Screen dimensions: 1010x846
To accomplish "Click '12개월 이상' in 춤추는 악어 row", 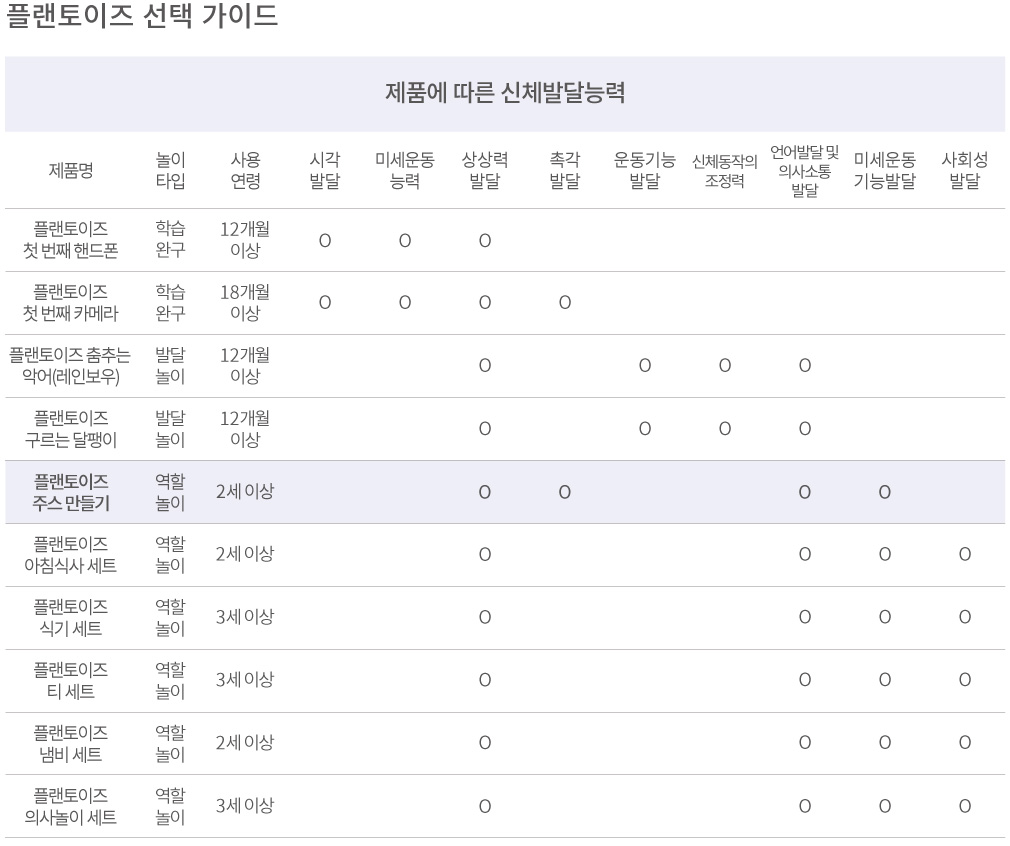I will [x=245, y=365].
